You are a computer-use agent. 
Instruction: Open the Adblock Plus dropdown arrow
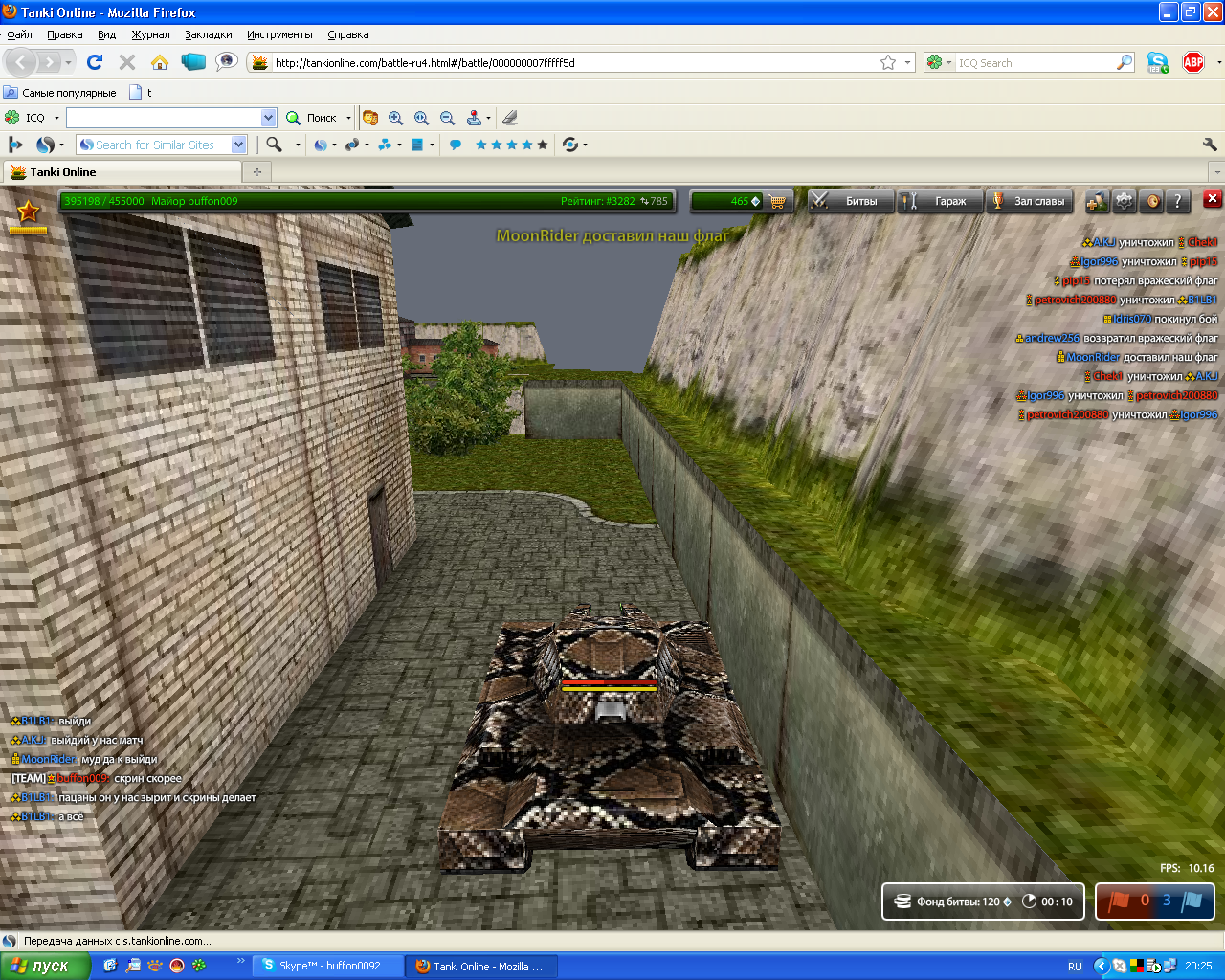coord(1218,63)
